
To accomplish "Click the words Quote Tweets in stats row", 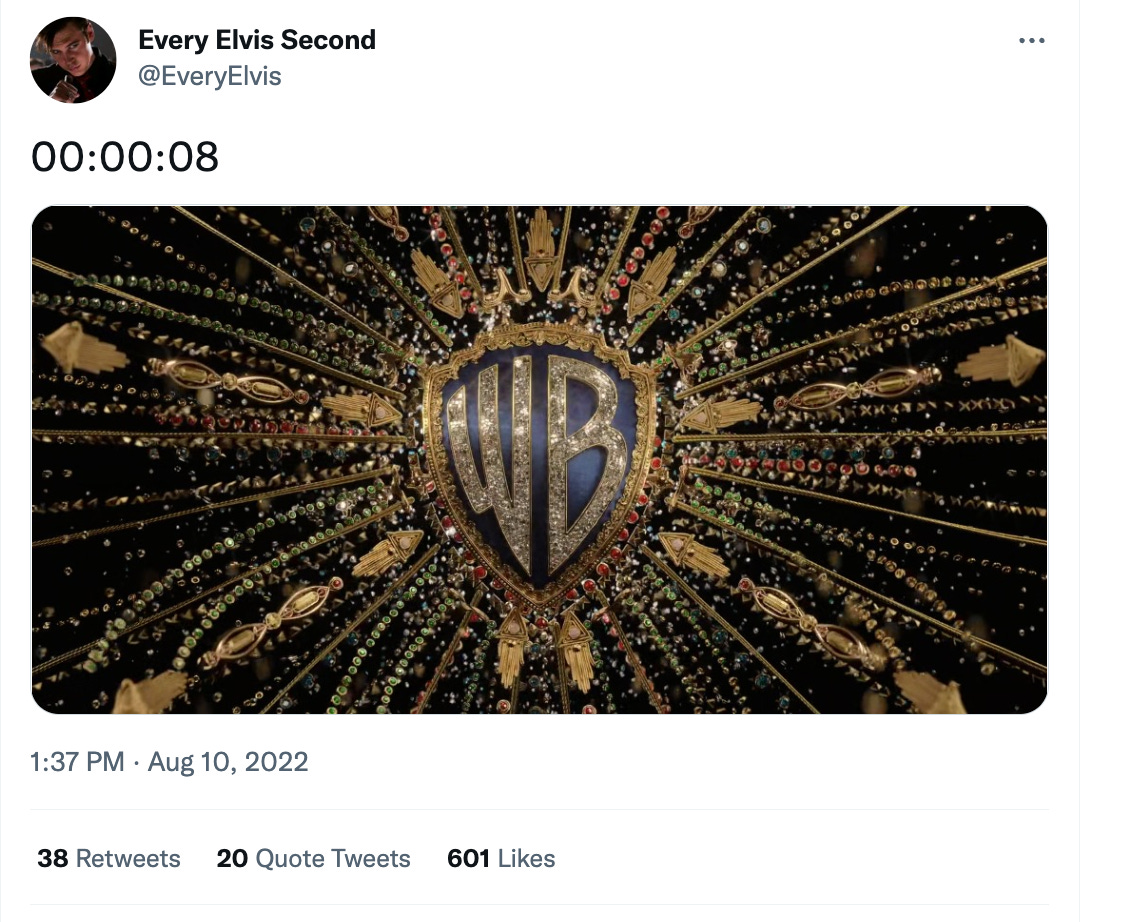I will point(333,858).
